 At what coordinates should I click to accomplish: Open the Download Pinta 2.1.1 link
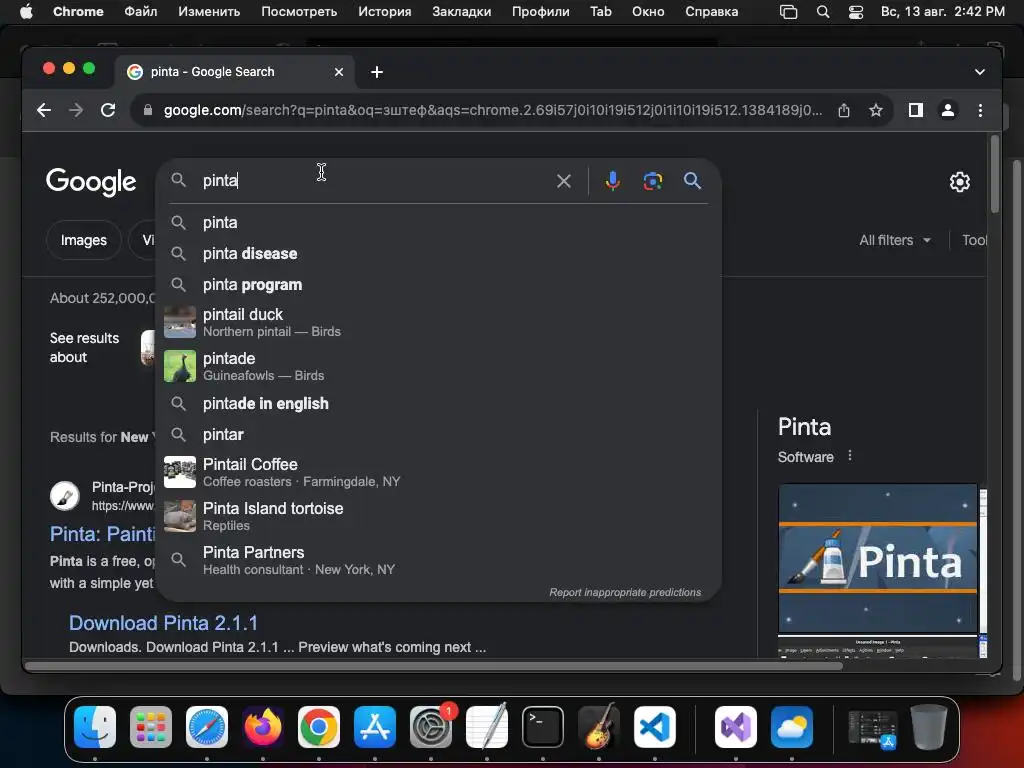pos(163,623)
